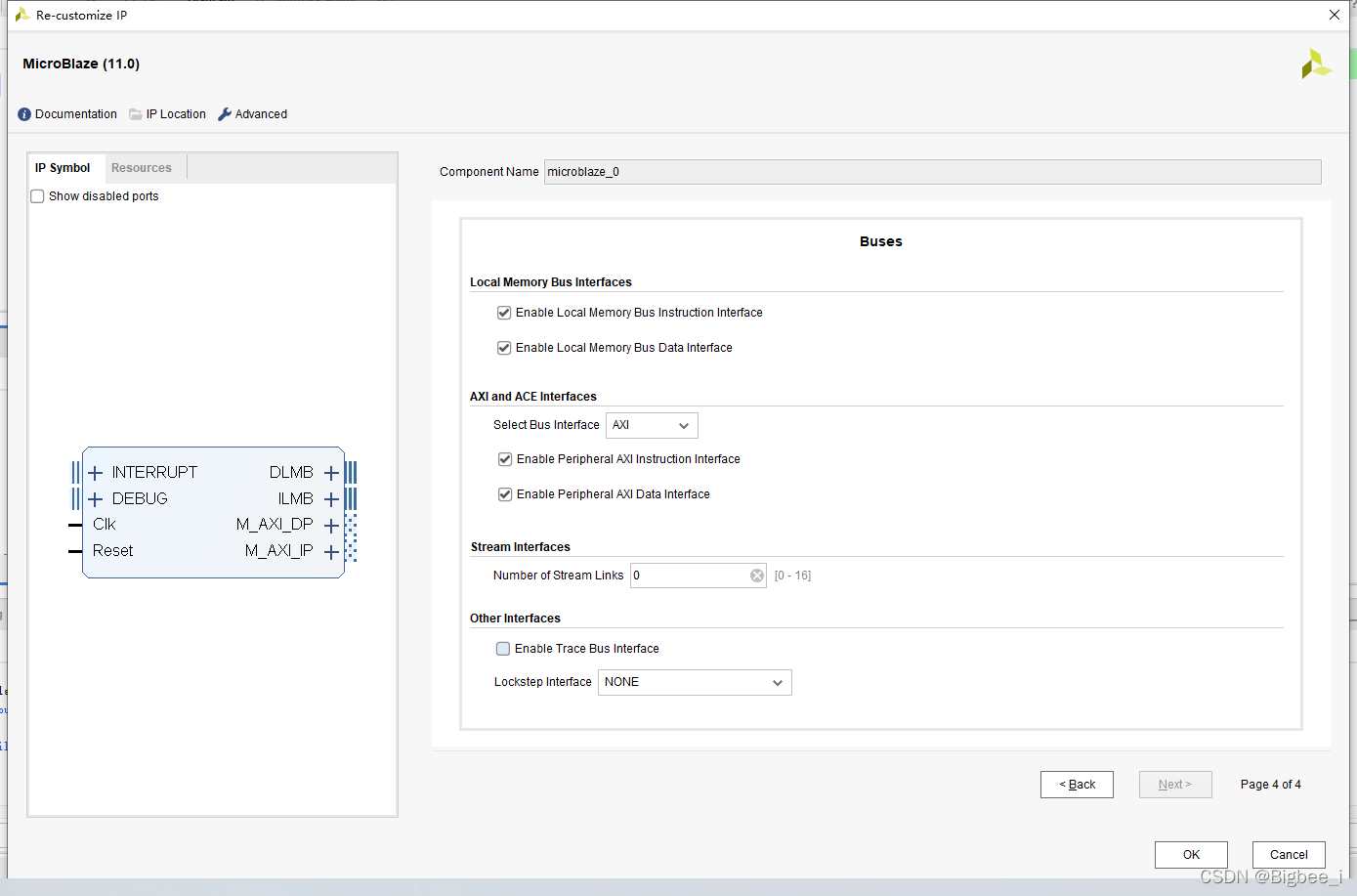Click the Other Interfaces heading

point(515,619)
